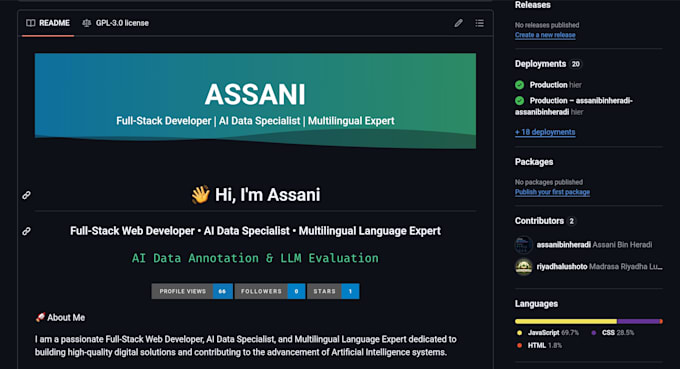Click the anchor link icon beside Full-Stack Web Developer heading
Screen dimensions: 680x369
point(26,231)
